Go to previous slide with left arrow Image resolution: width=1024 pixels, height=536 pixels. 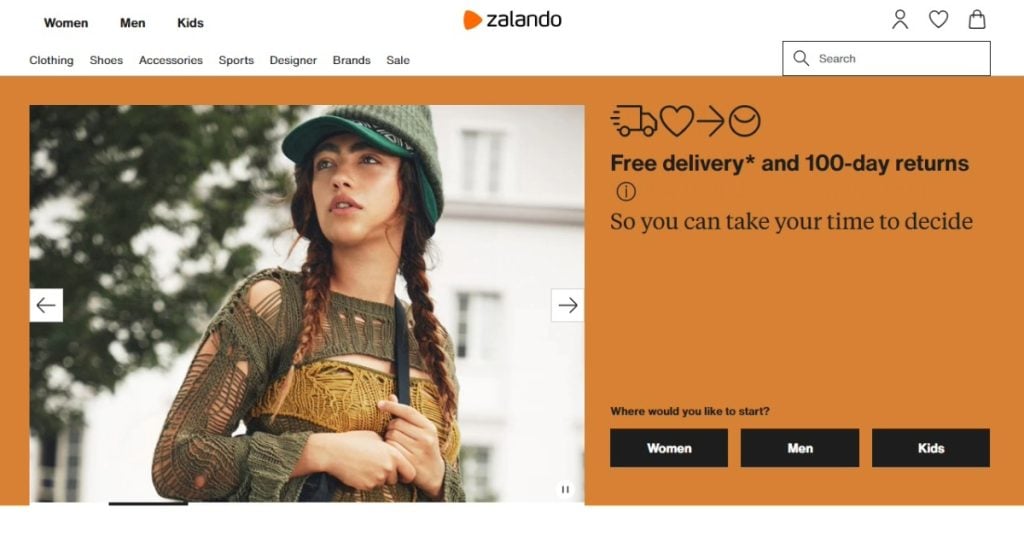point(46,305)
